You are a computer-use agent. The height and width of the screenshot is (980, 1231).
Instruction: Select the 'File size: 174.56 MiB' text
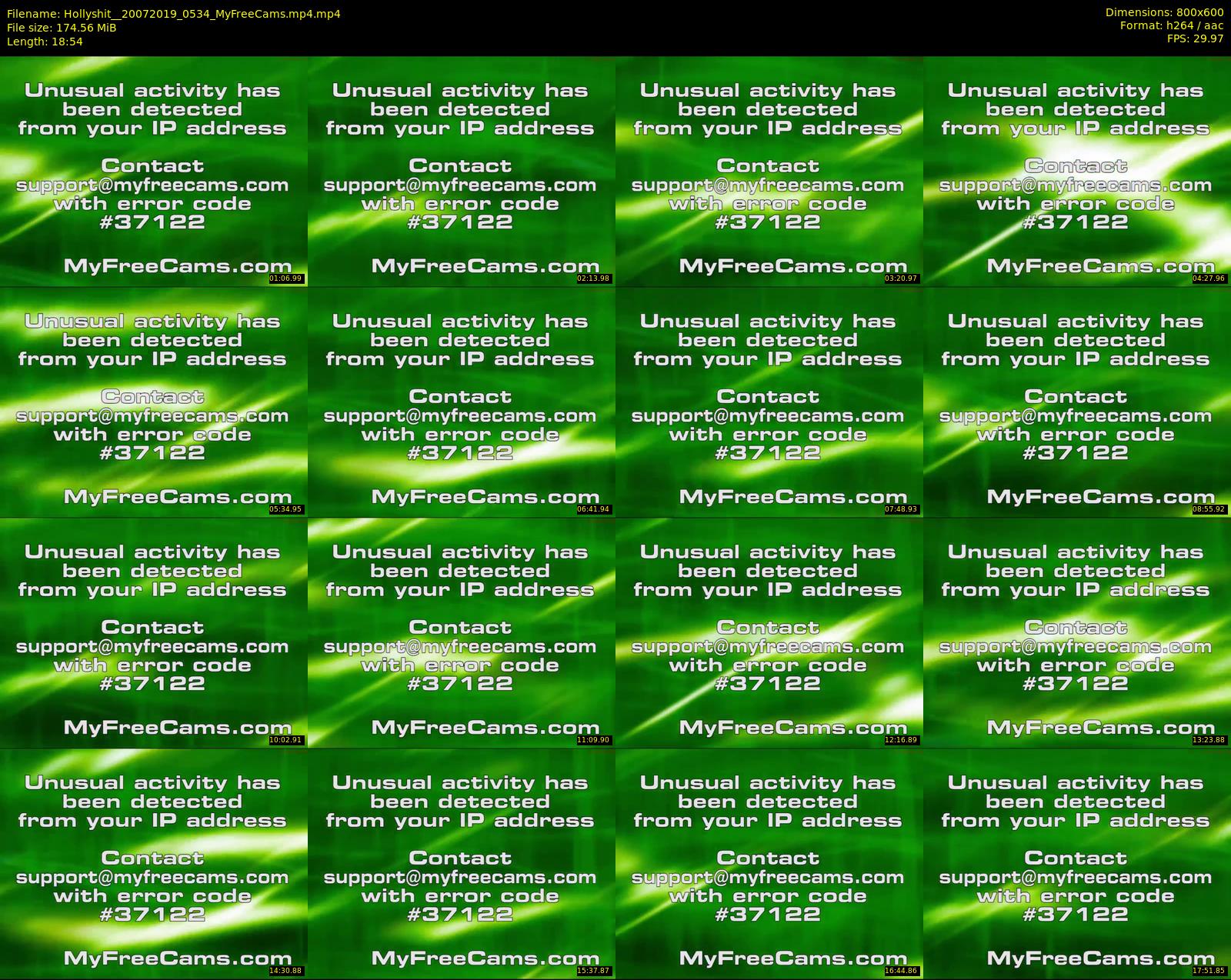coord(62,28)
